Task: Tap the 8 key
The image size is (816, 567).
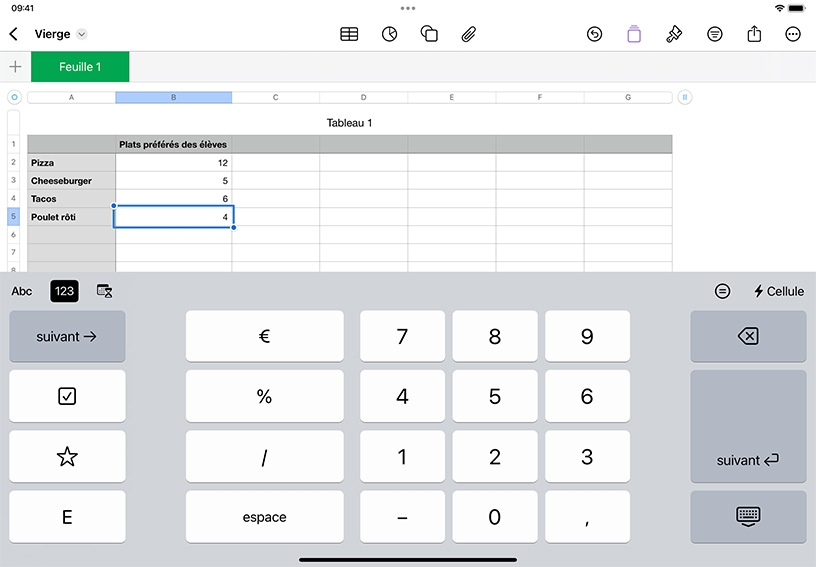Action: 495,337
